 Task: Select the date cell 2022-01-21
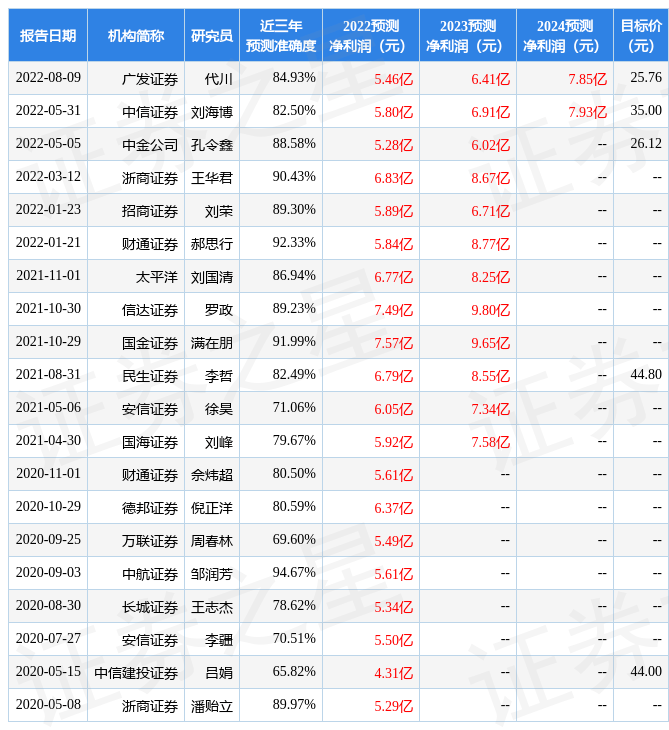(48, 243)
